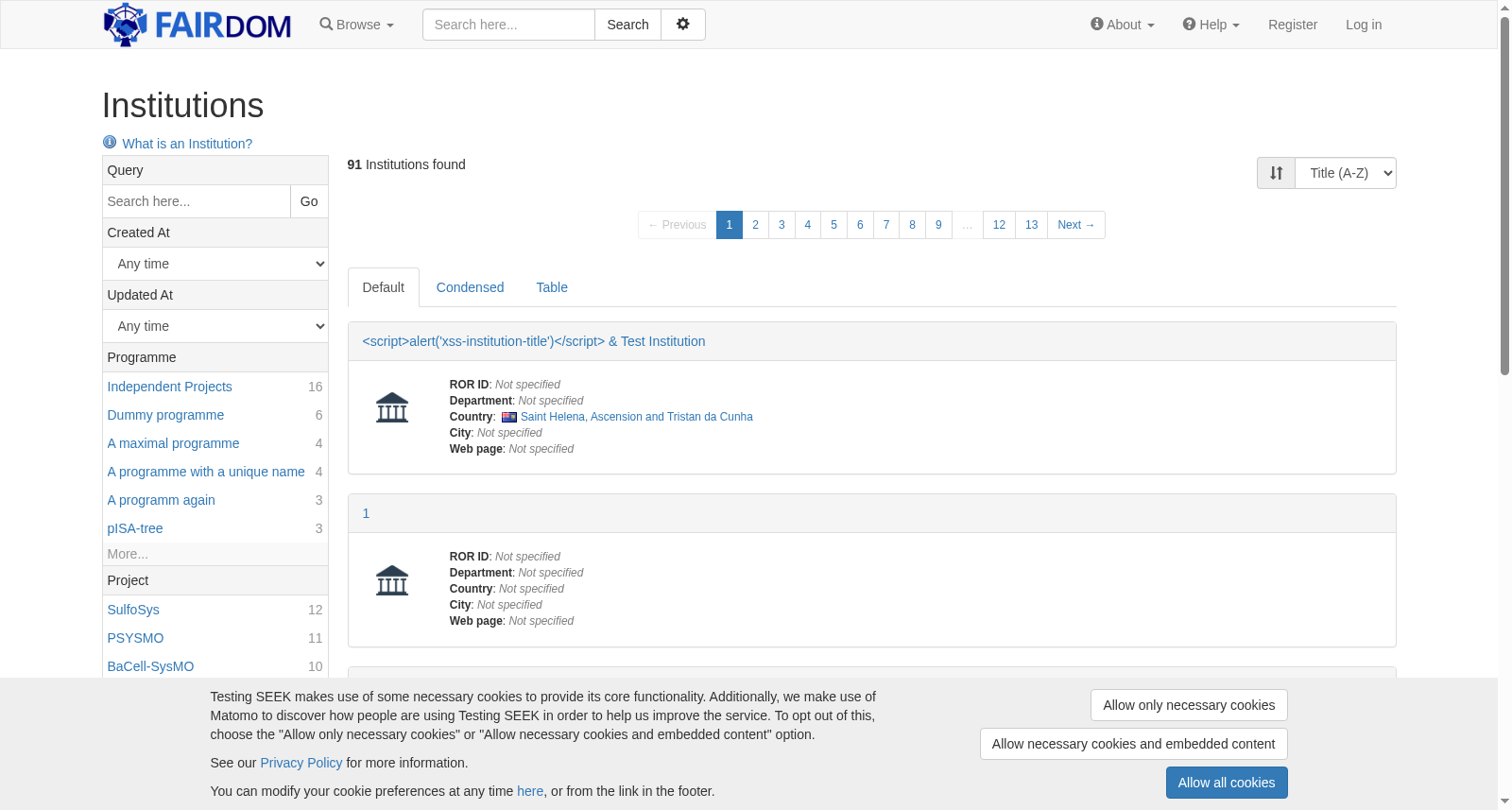This screenshot has width=1512, height=810.
Task: Open the script alert Test Institution title link
Action: [x=534, y=341]
